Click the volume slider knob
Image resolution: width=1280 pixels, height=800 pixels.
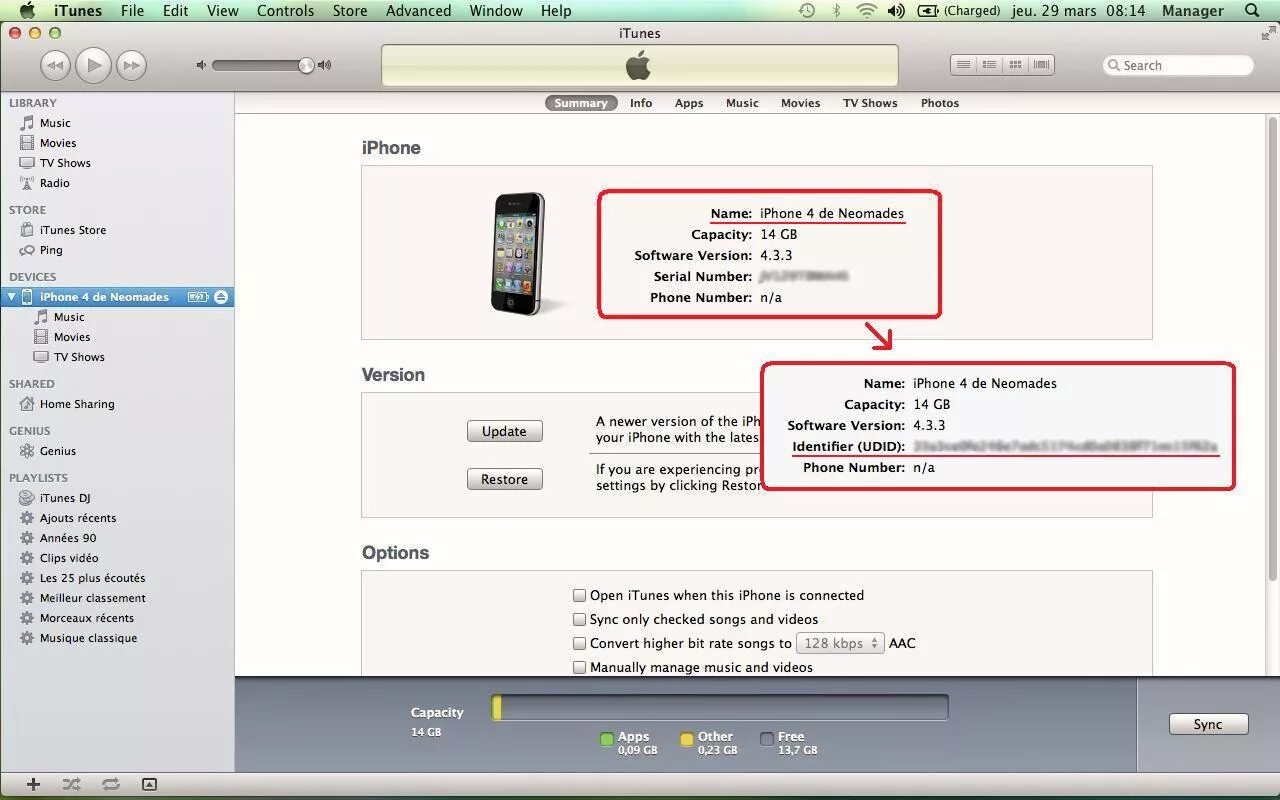click(x=306, y=65)
